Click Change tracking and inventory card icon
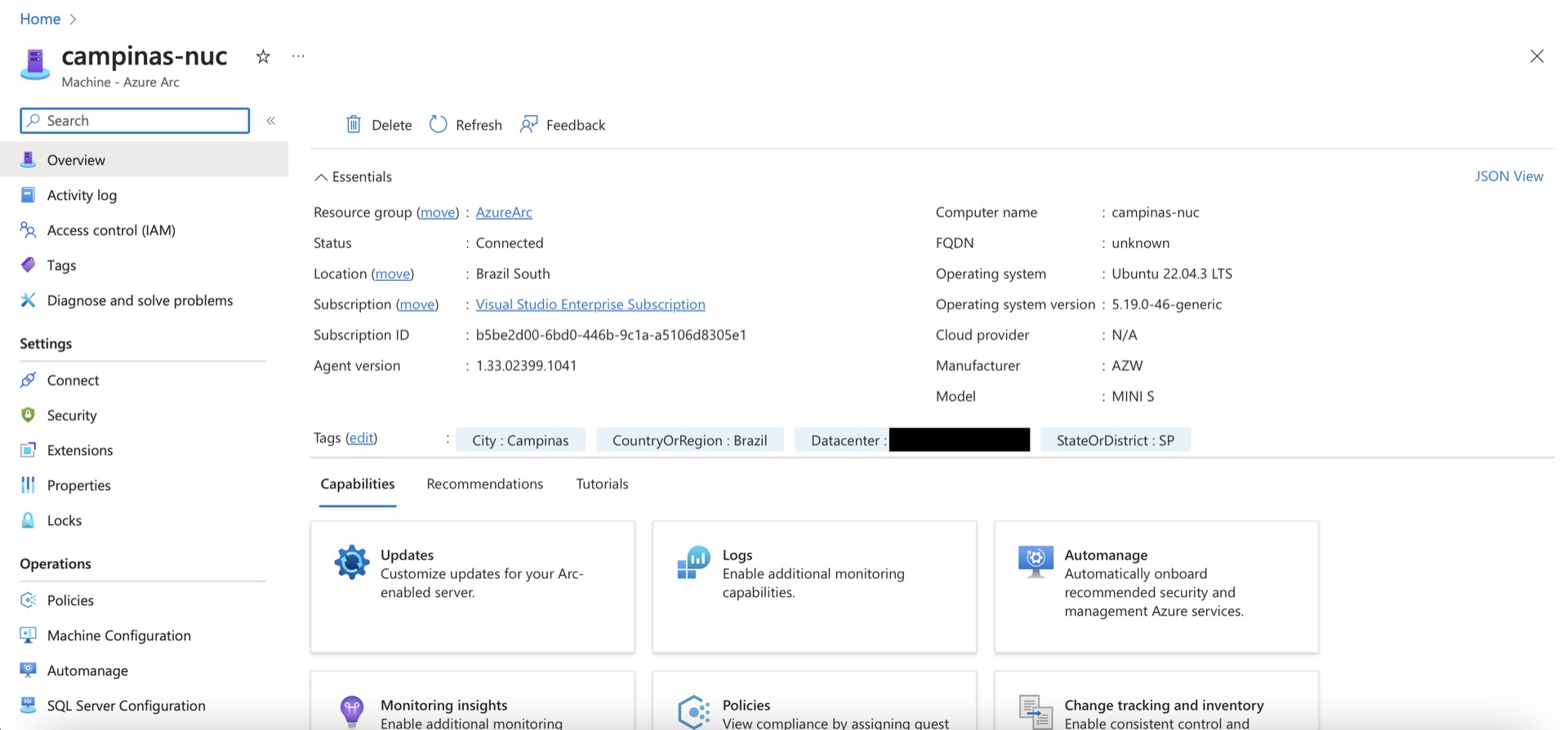The width and height of the screenshot is (1568, 730). coord(1036,712)
